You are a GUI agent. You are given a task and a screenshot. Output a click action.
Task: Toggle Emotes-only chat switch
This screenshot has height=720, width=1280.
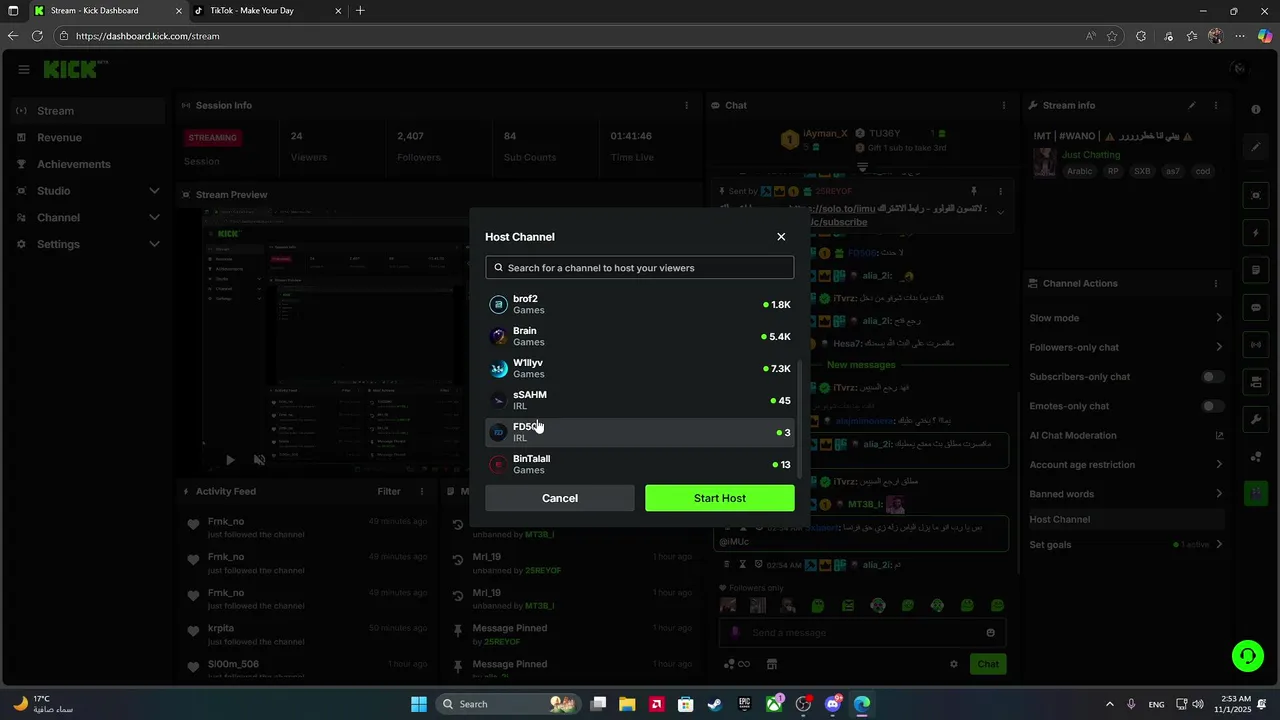pyautogui.click(x=1212, y=406)
